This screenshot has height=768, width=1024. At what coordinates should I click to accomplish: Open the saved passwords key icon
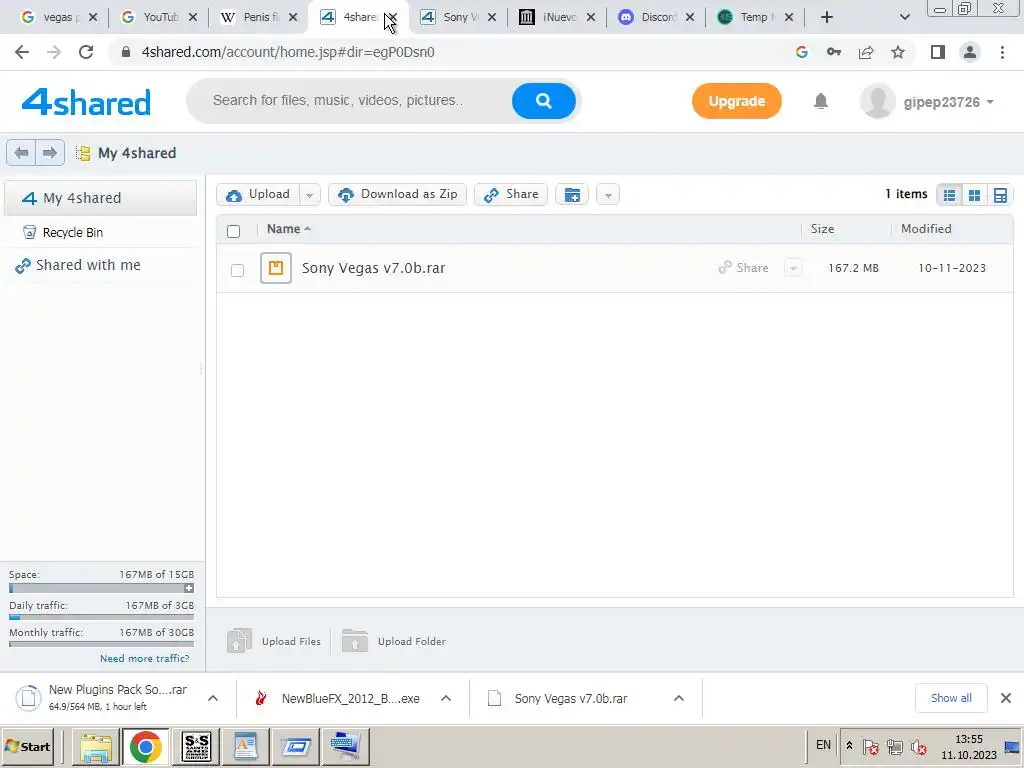pos(834,52)
